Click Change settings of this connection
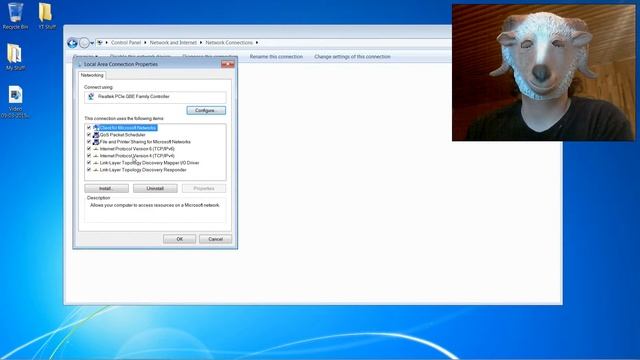This screenshot has width=640, height=360. click(352, 57)
